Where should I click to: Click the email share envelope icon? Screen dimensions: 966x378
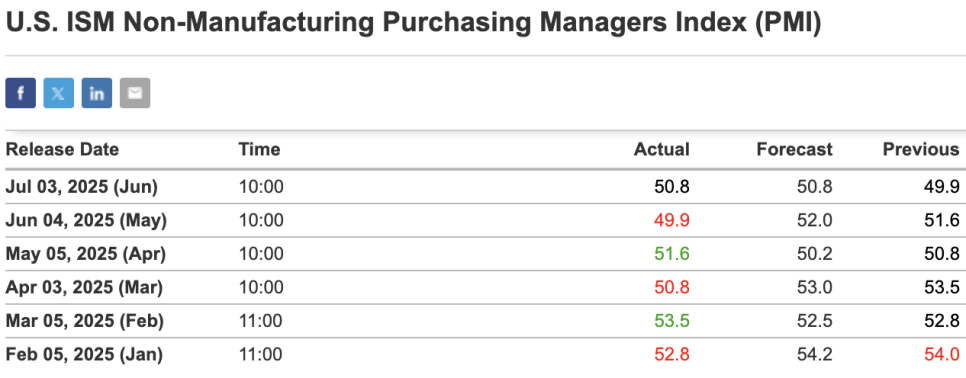135,93
